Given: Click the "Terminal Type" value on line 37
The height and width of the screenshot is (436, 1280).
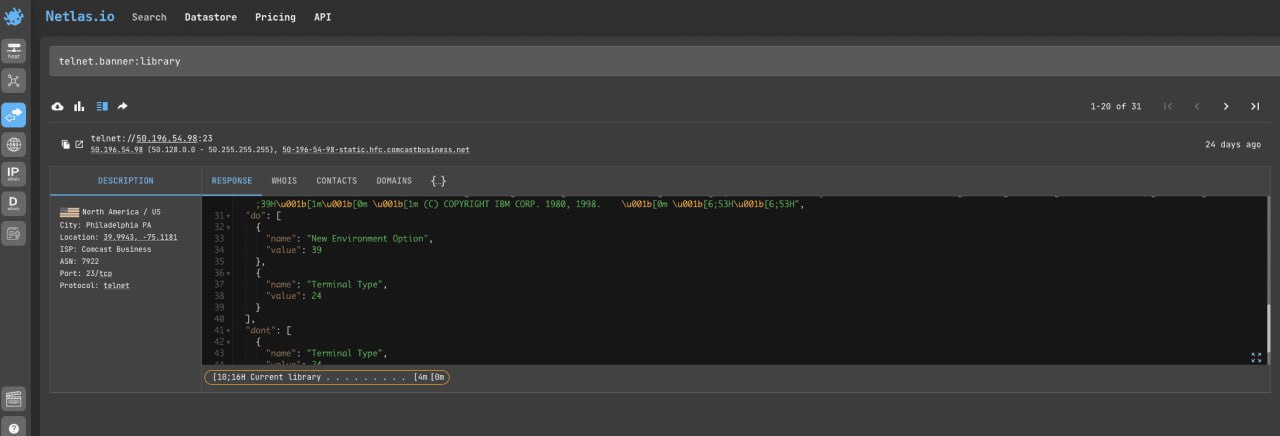Looking at the screenshot, I should (346, 285).
